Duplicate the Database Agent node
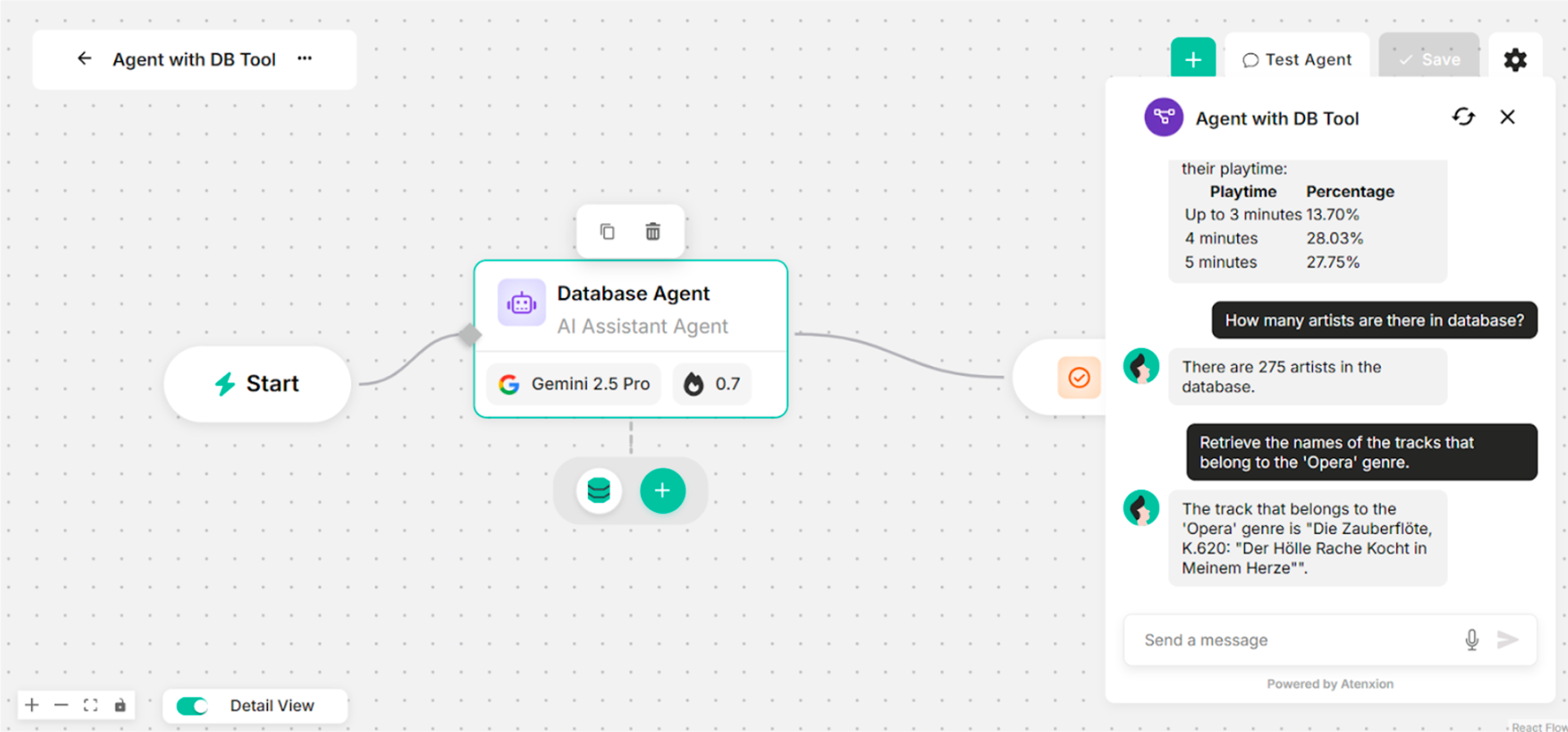1568x732 pixels. 607,232
